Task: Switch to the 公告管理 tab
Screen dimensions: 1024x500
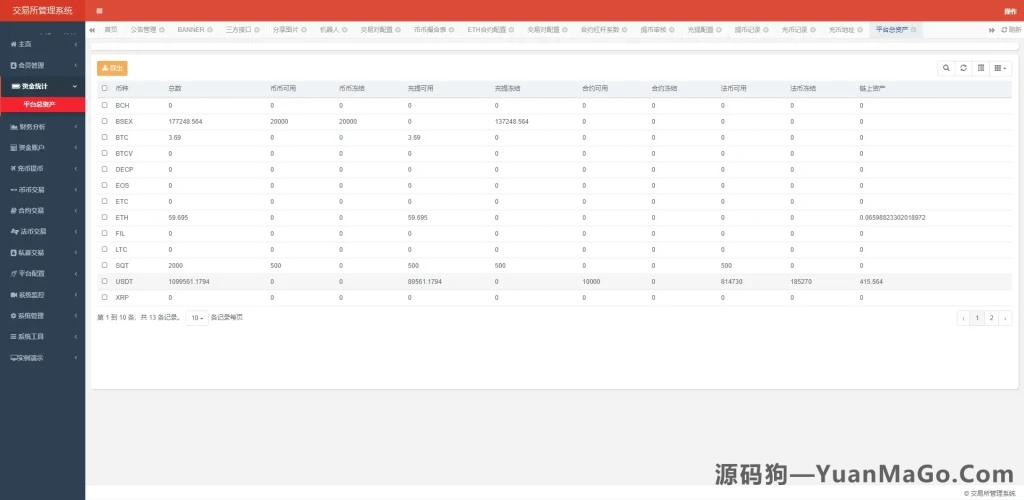Action: (143, 30)
